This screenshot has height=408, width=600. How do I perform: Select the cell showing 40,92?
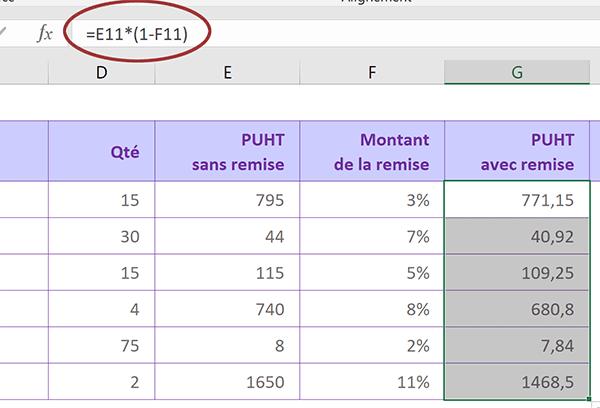tap(517, 236)
